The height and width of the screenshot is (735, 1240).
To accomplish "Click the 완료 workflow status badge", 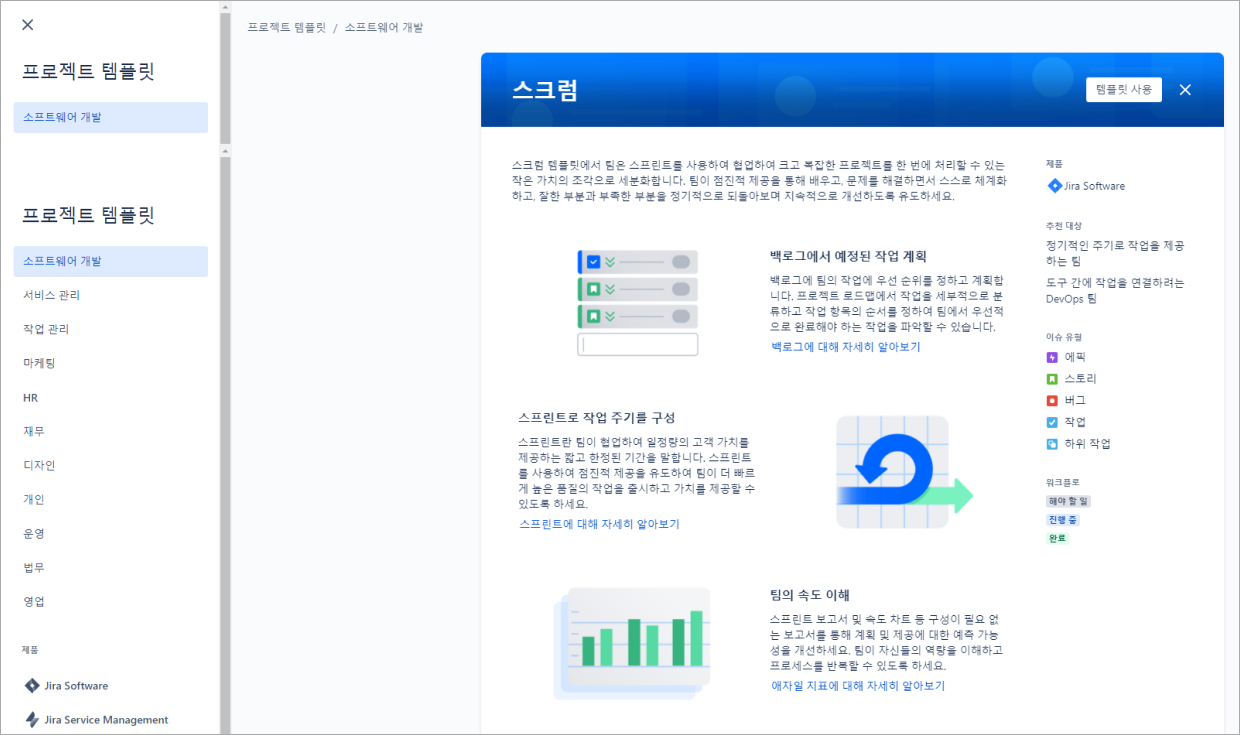I will (x=1057, y=538).
